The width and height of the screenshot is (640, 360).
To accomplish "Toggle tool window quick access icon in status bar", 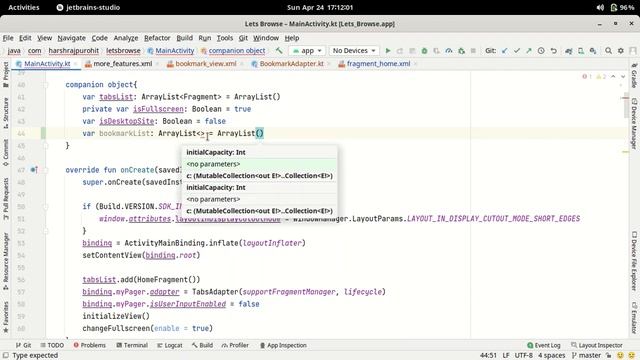I will (6, 356).
